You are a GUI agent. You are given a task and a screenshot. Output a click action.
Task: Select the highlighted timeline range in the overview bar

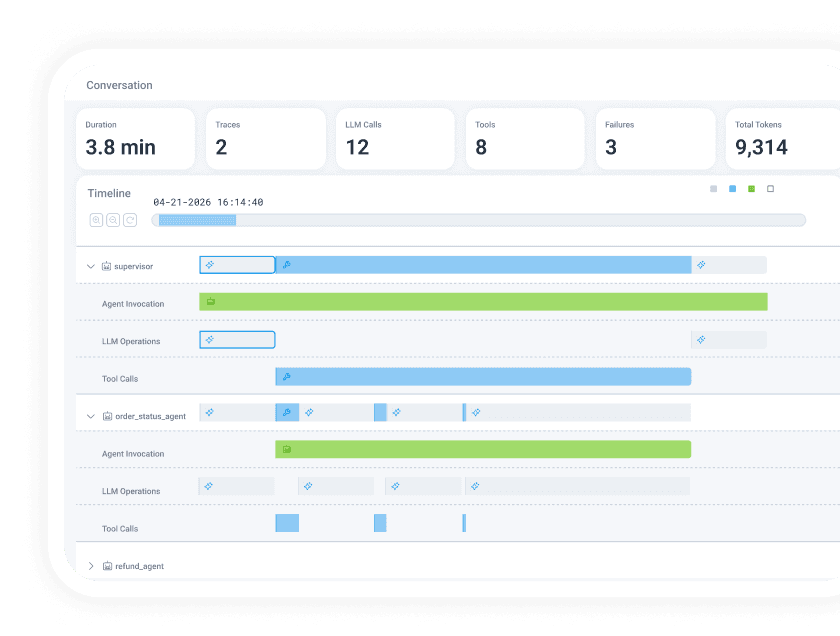197,220
